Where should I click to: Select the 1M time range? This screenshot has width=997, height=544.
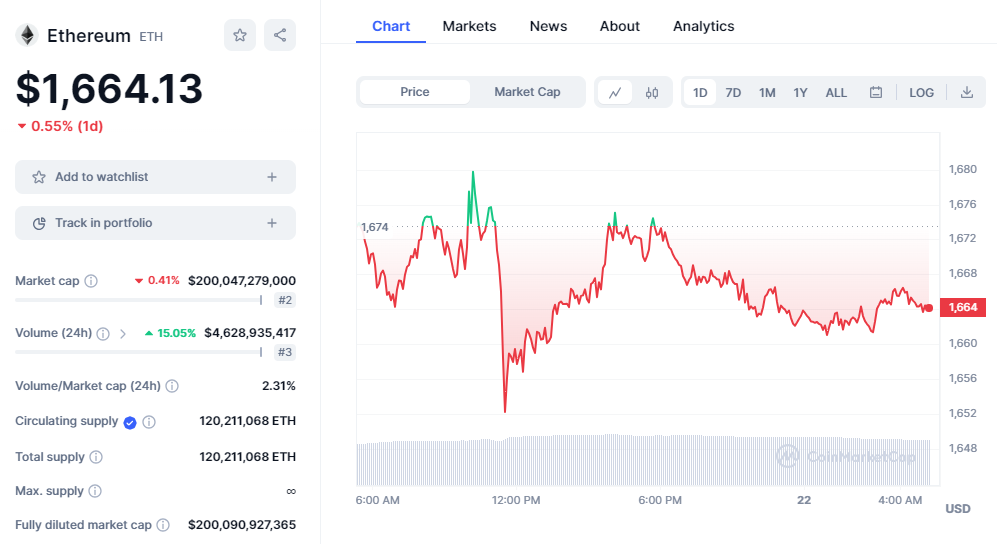pyautogui.click(x=767, y=93)
